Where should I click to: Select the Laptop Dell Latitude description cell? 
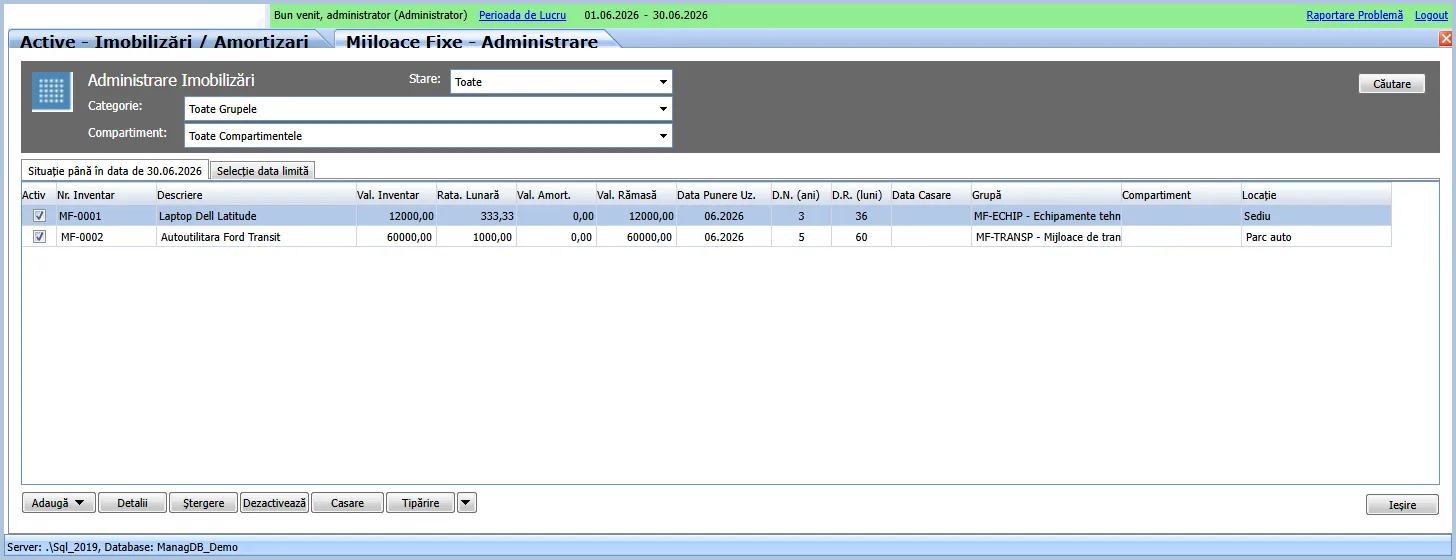[x=255, y=215]
